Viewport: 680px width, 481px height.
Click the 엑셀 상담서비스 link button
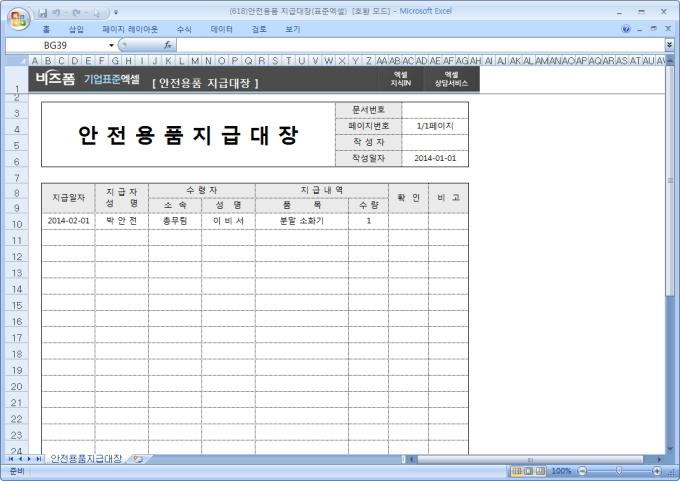[451, 79]
